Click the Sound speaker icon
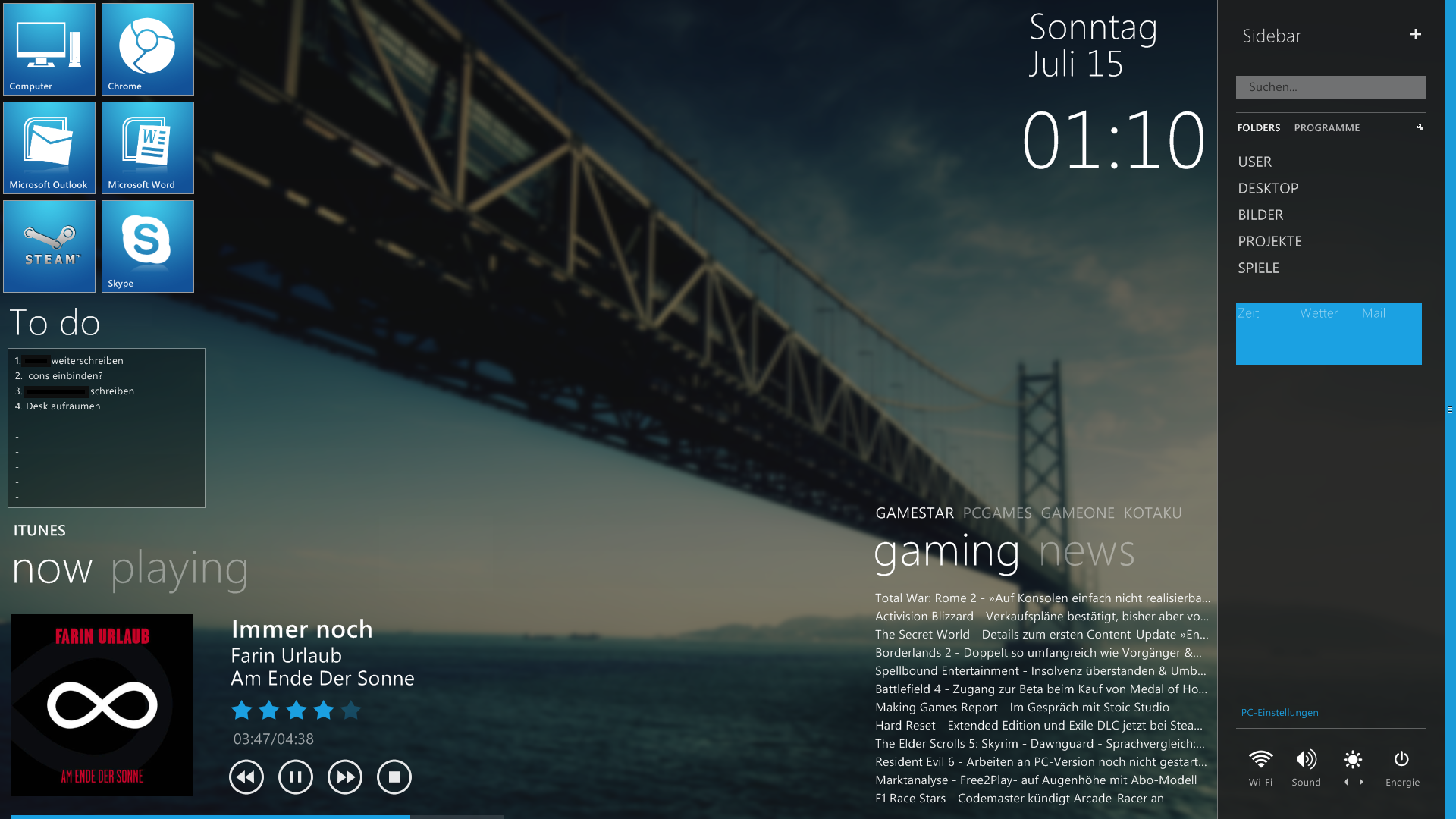The image size is (1456, 819). (x=1306, y=760)
